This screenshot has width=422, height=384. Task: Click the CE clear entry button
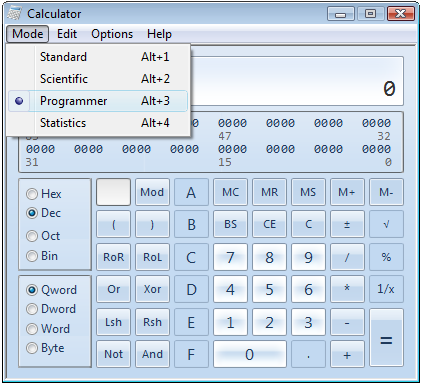269,224
